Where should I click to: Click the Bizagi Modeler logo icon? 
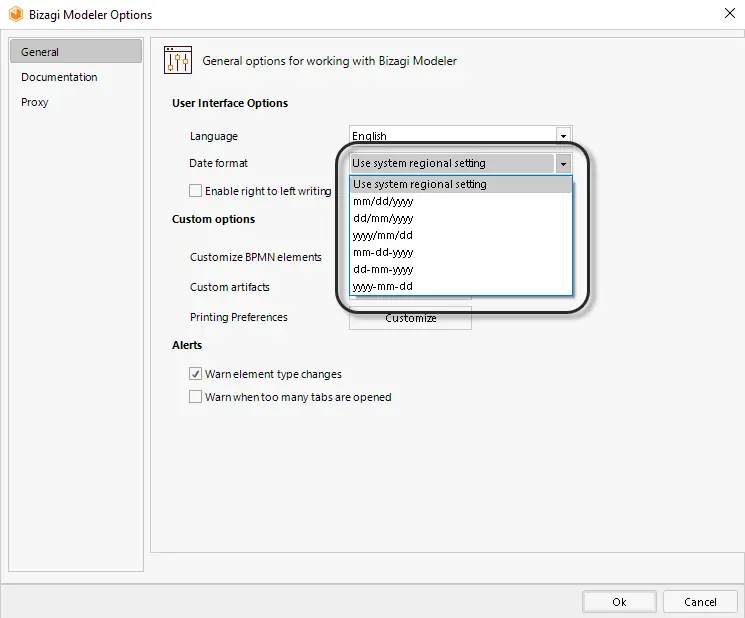tap(16, 14)
